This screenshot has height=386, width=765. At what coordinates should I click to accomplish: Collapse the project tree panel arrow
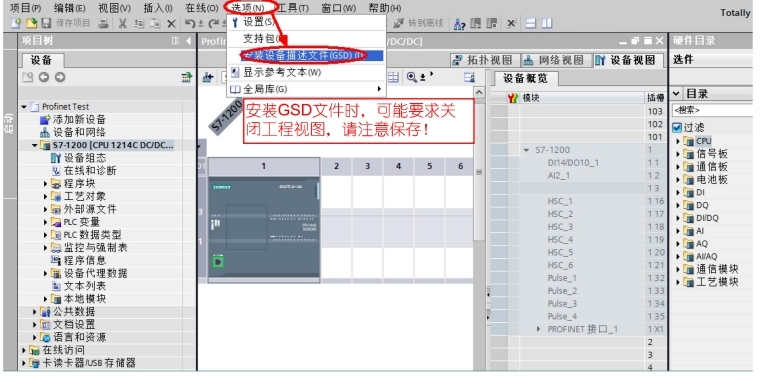click(189, 41)
